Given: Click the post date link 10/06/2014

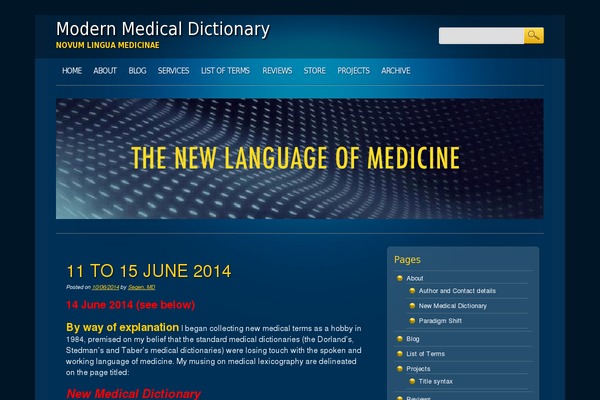Looking at the screenshot, I should (106, 287).
